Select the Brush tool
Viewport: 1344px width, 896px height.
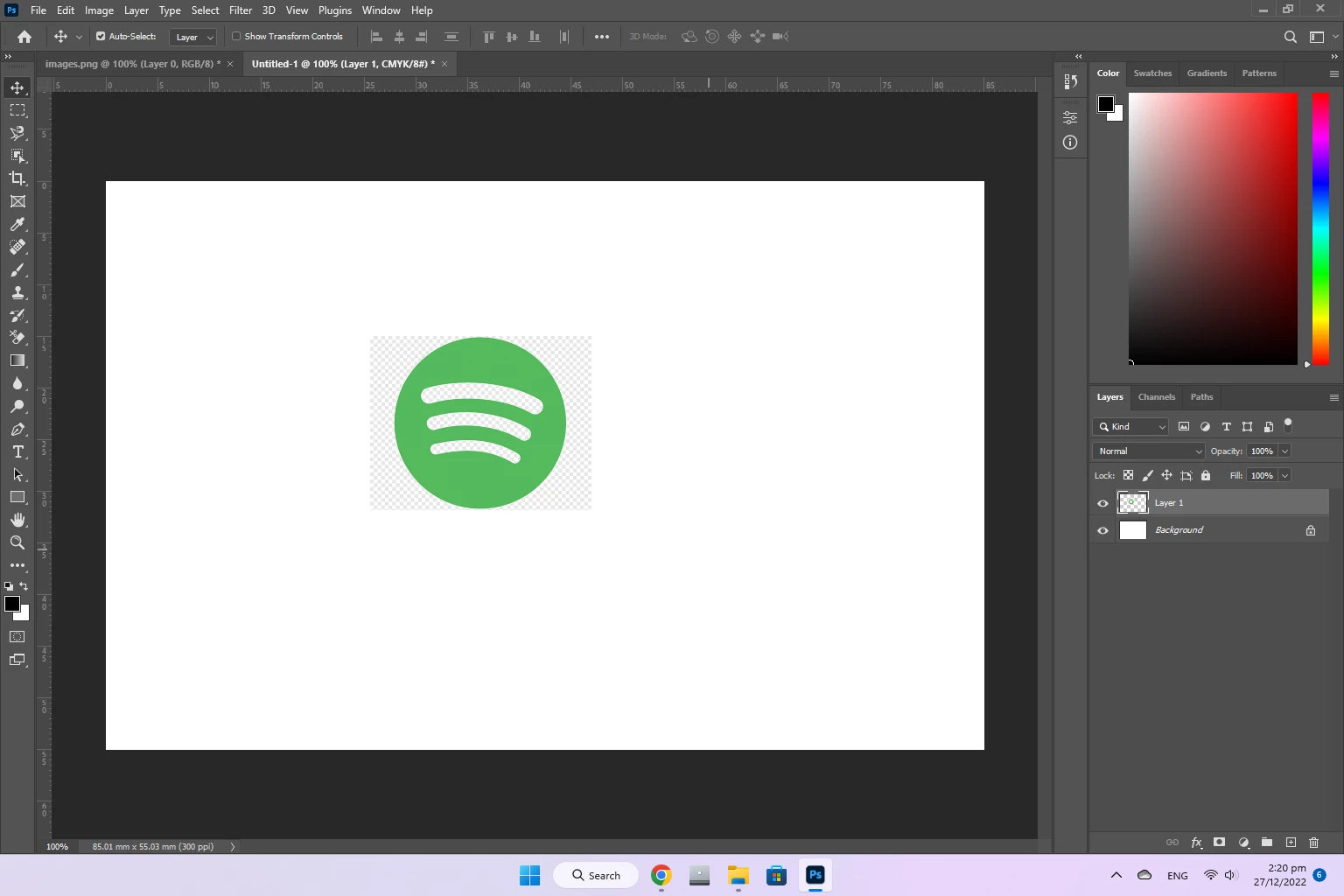click(17, 269)
